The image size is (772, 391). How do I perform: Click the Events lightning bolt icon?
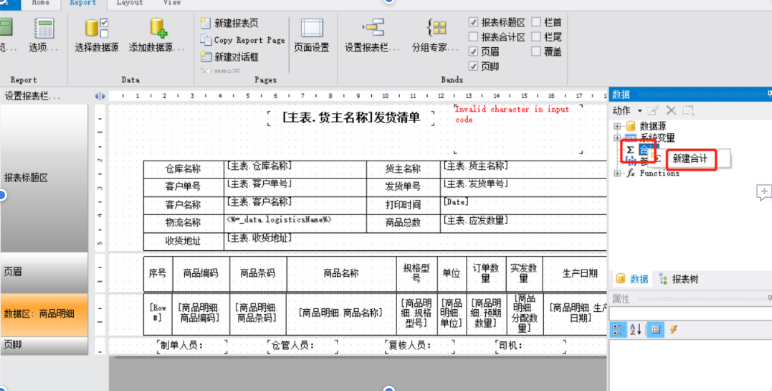point(674,329)
